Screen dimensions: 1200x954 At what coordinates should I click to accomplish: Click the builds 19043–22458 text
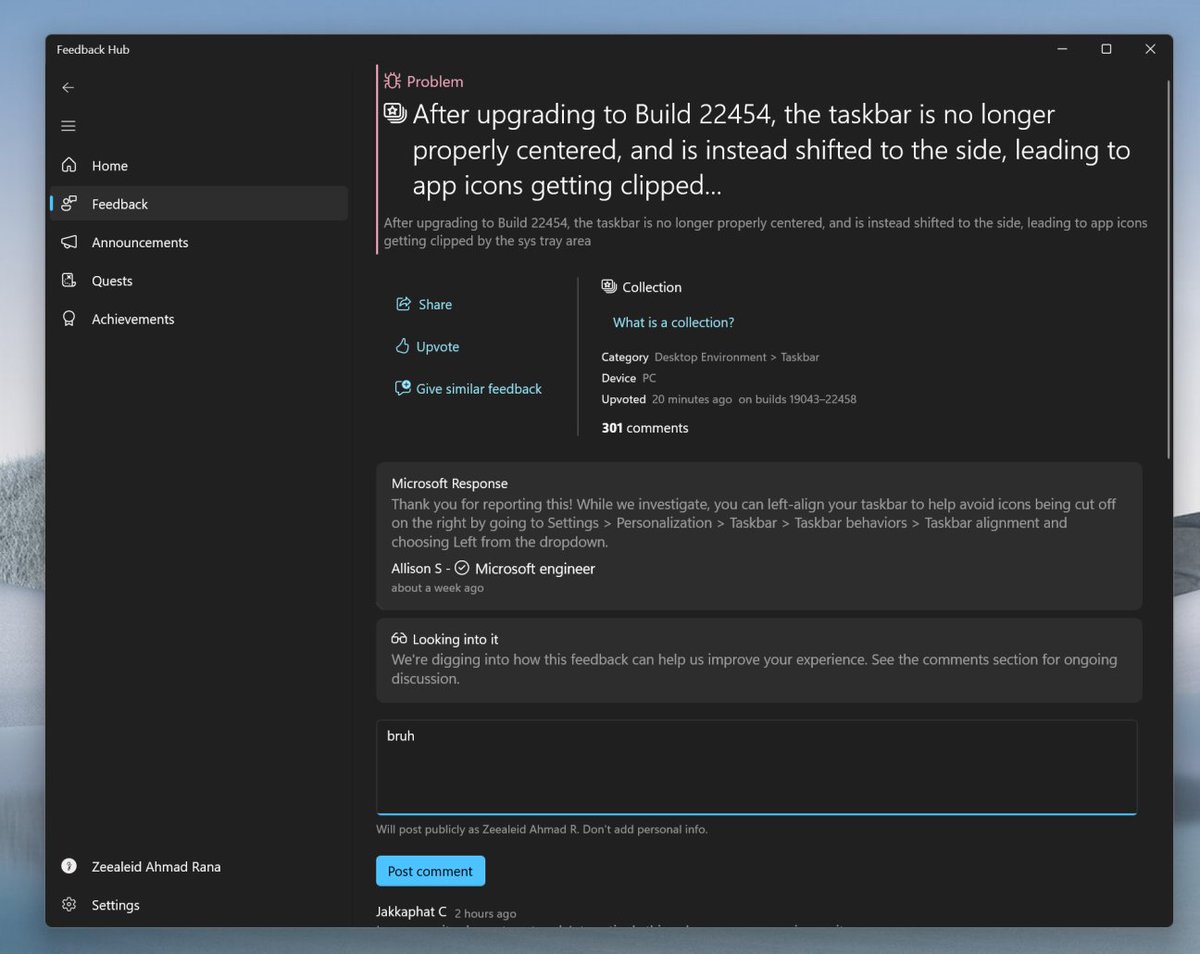(797, 399)
